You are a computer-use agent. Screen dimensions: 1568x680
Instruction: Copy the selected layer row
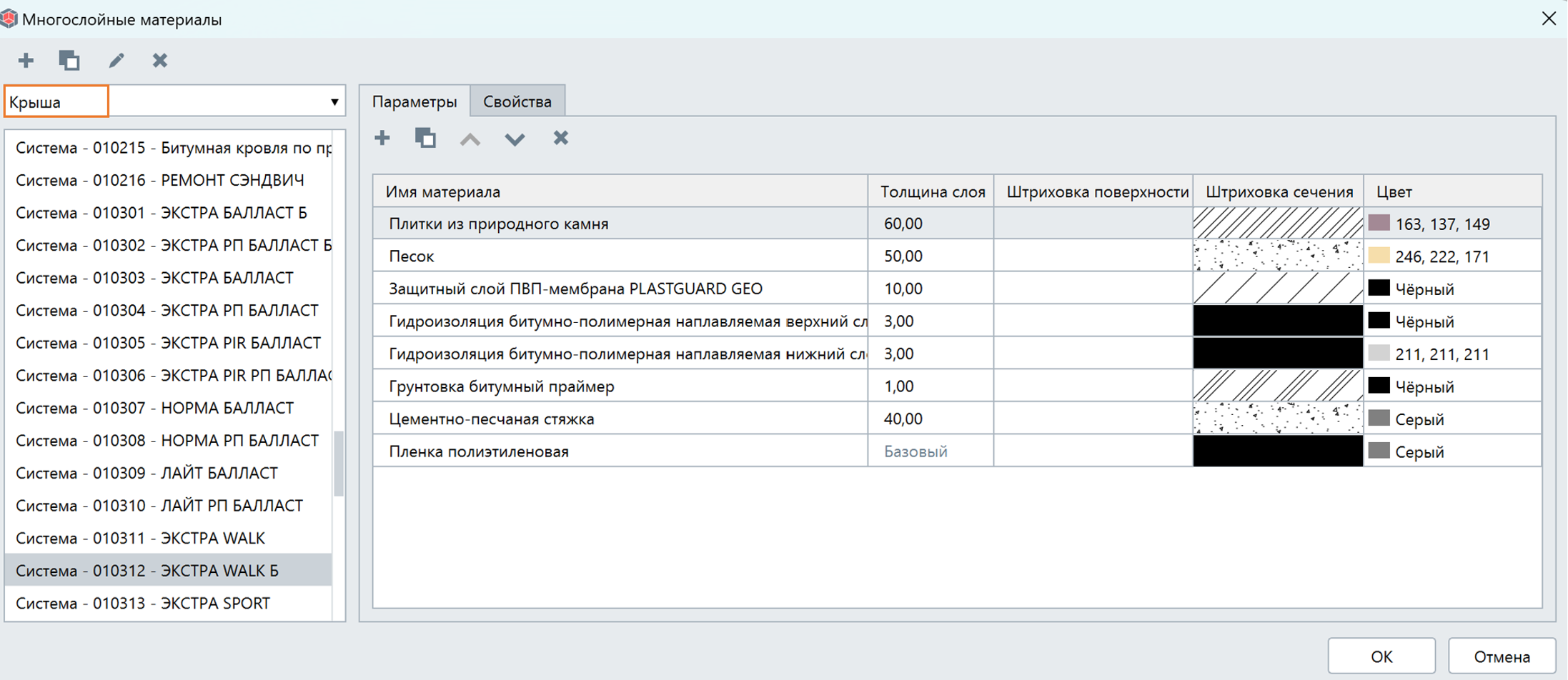[426, 138]
